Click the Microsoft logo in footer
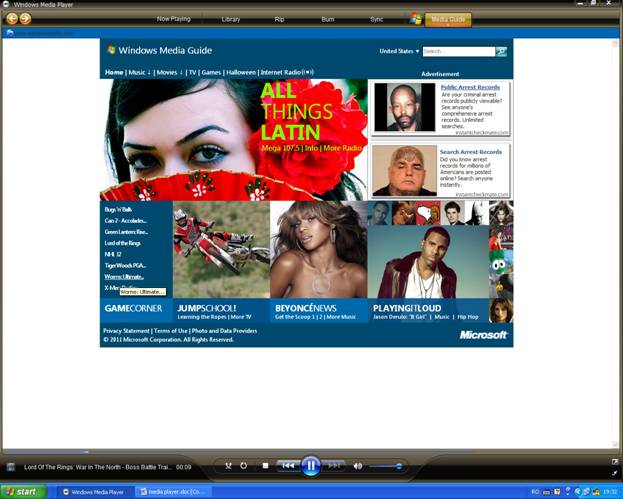 (x=483, y=335)
